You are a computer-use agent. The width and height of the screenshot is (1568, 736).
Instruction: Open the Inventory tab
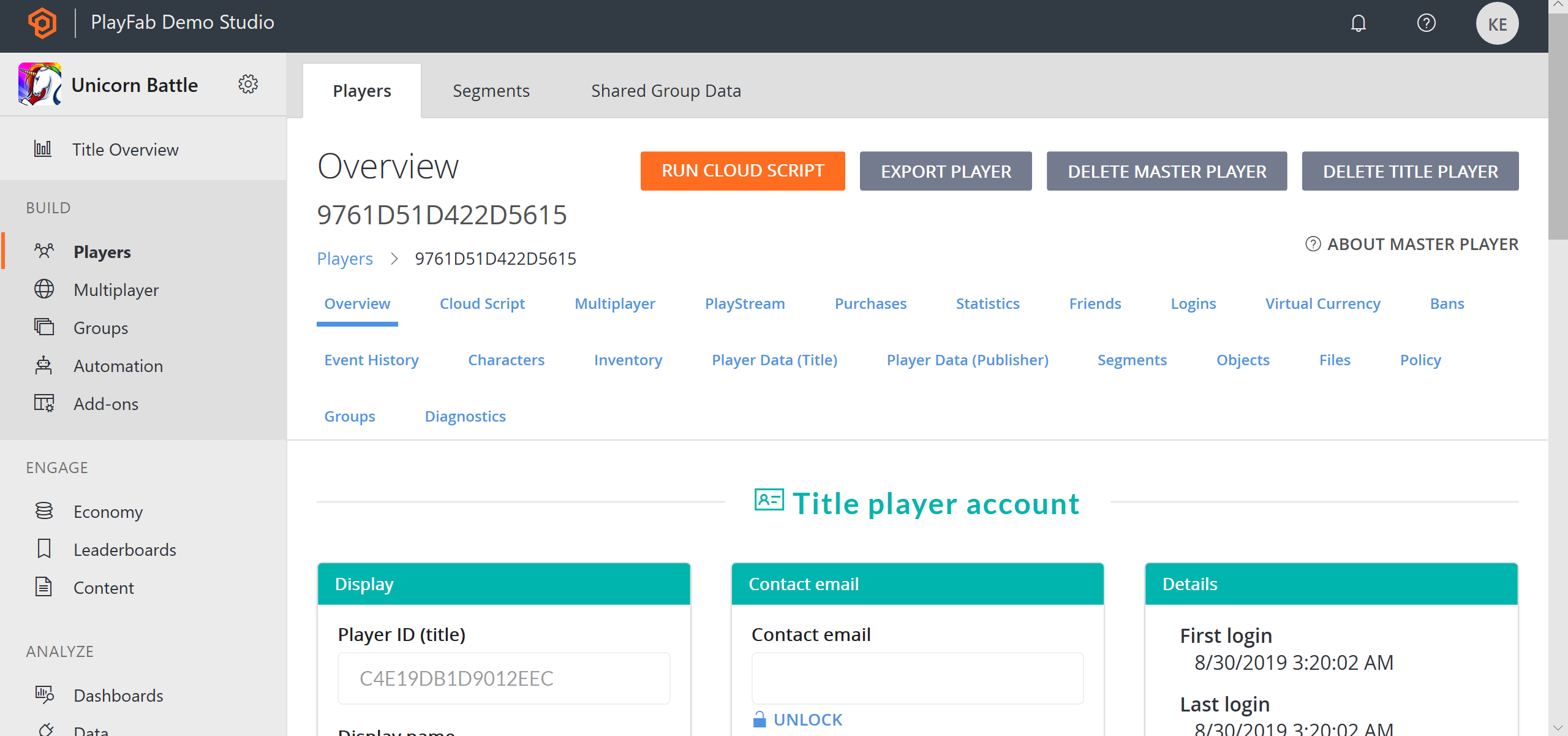628,359
